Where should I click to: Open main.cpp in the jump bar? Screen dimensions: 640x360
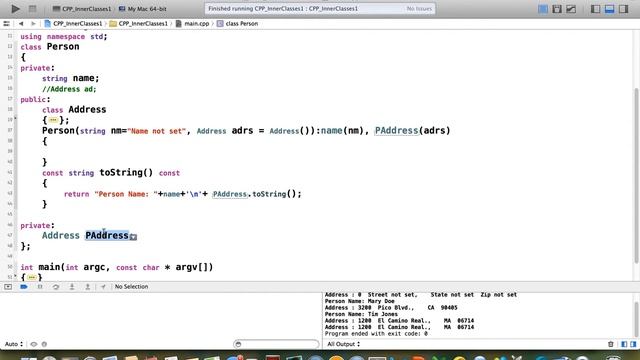click(192, 24)
